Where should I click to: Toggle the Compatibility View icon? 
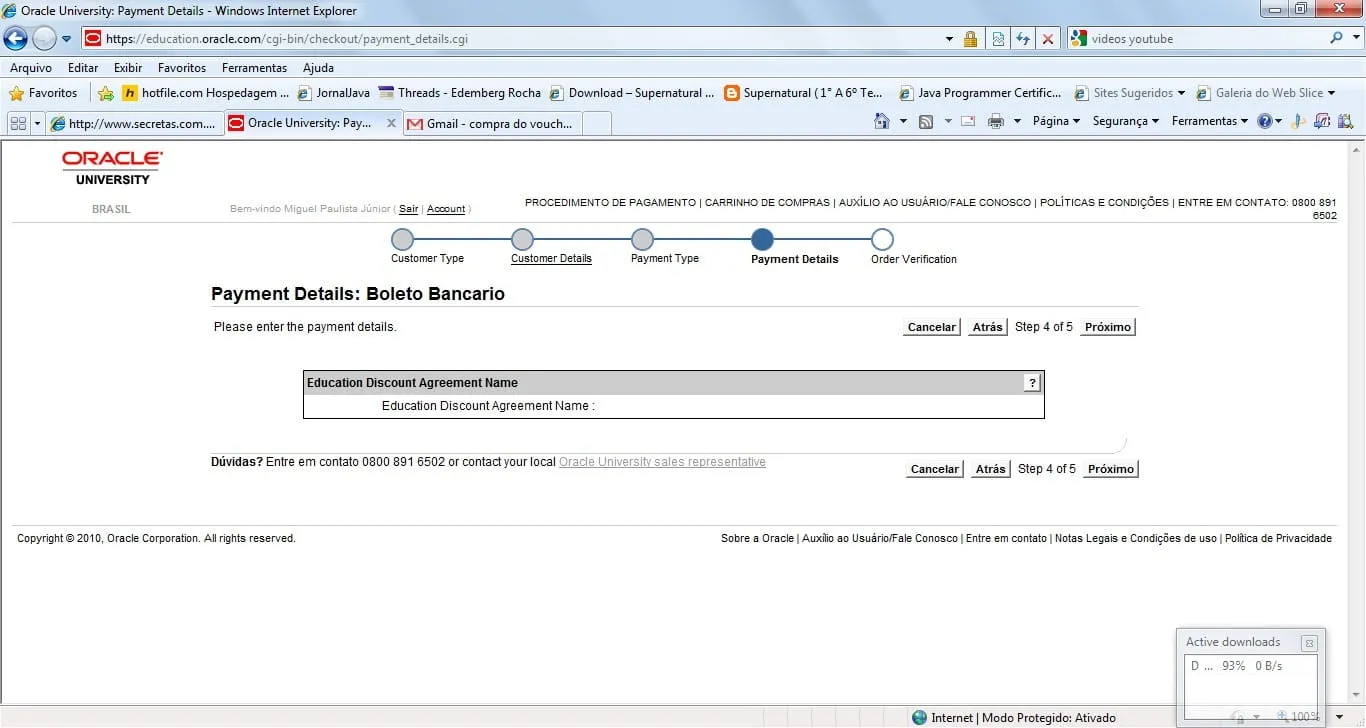click(997, 39)
